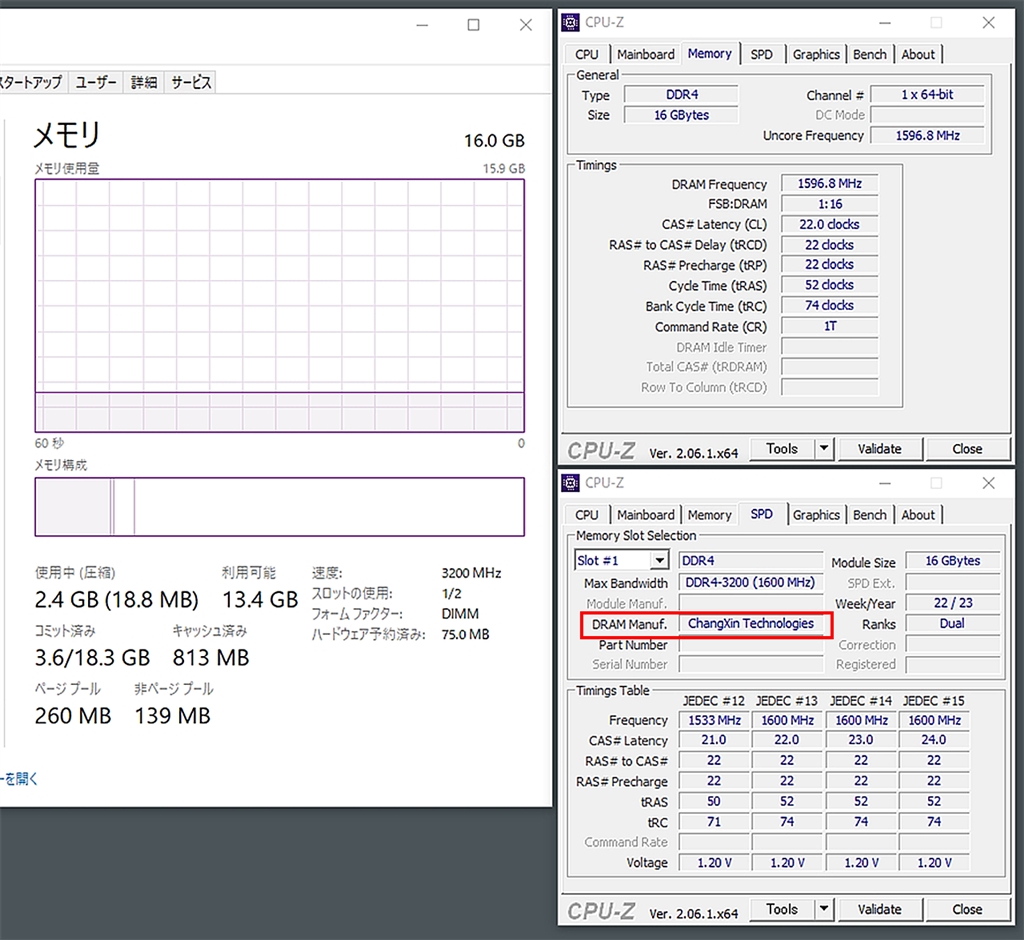Open the About tab in the bottom CPU-Z window
The height and width of the screenshot is (940, 1024).
918,515
